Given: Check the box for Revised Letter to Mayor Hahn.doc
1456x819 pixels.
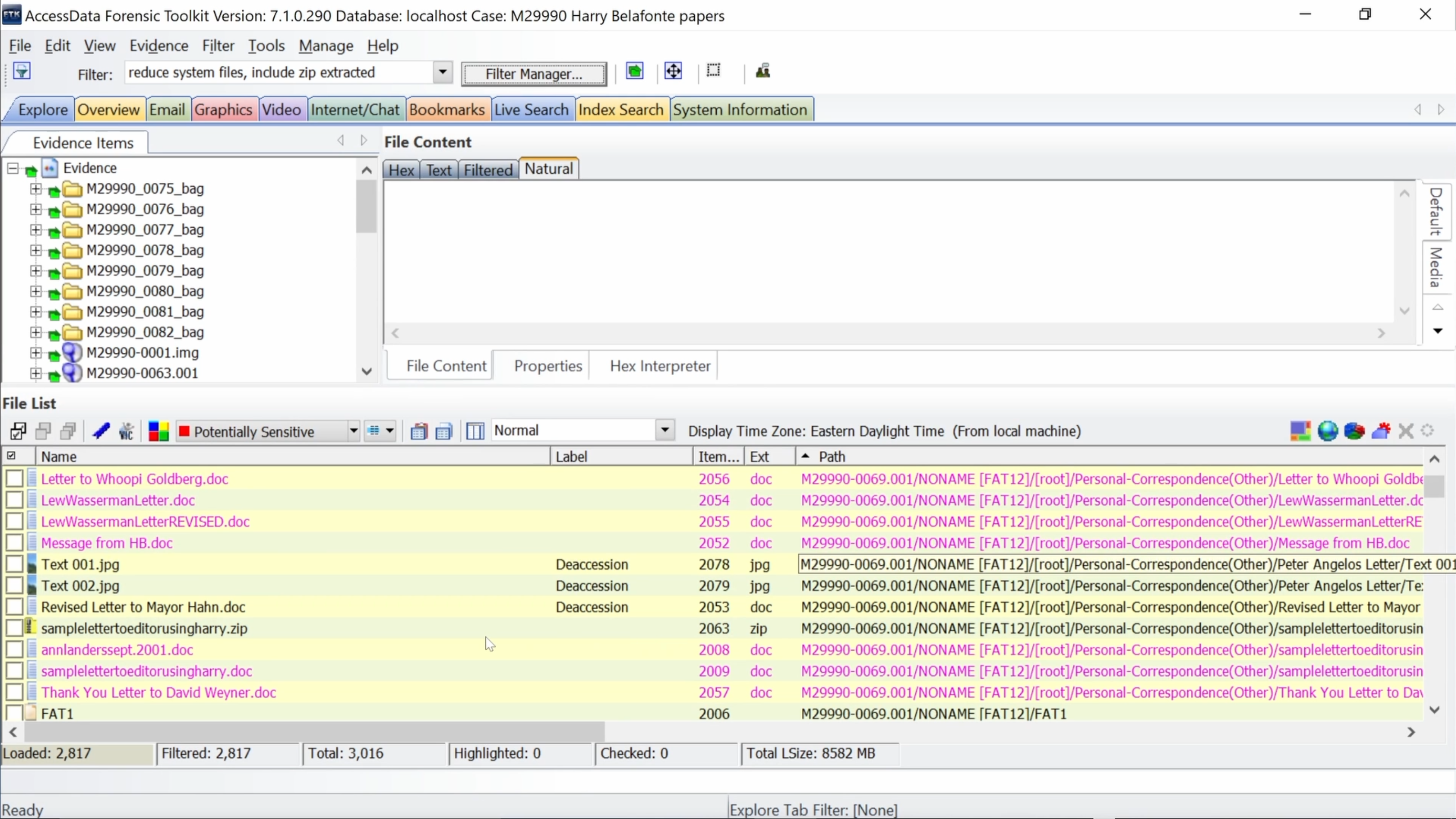Looking at the screenshot, I should [x=15, y=607].
